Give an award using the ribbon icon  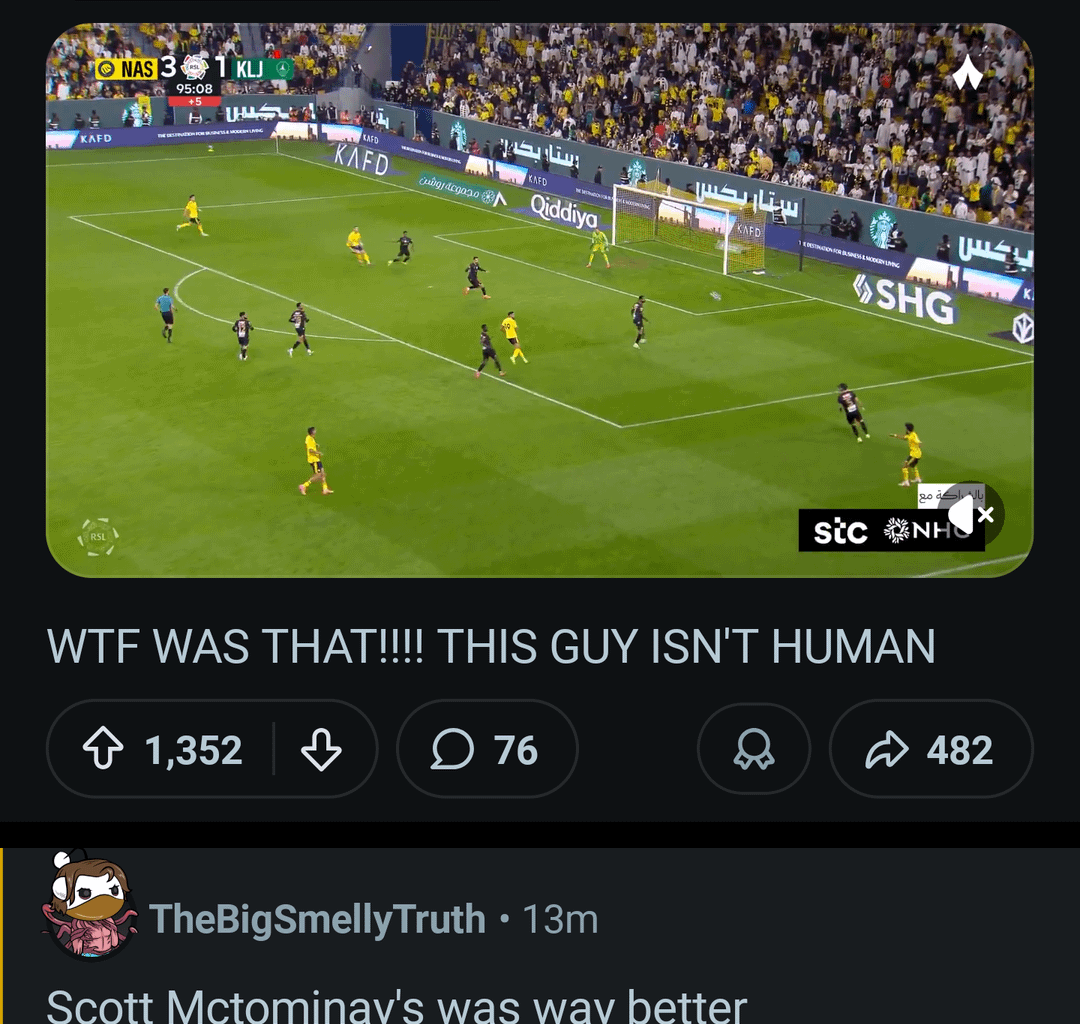[753, 748]
